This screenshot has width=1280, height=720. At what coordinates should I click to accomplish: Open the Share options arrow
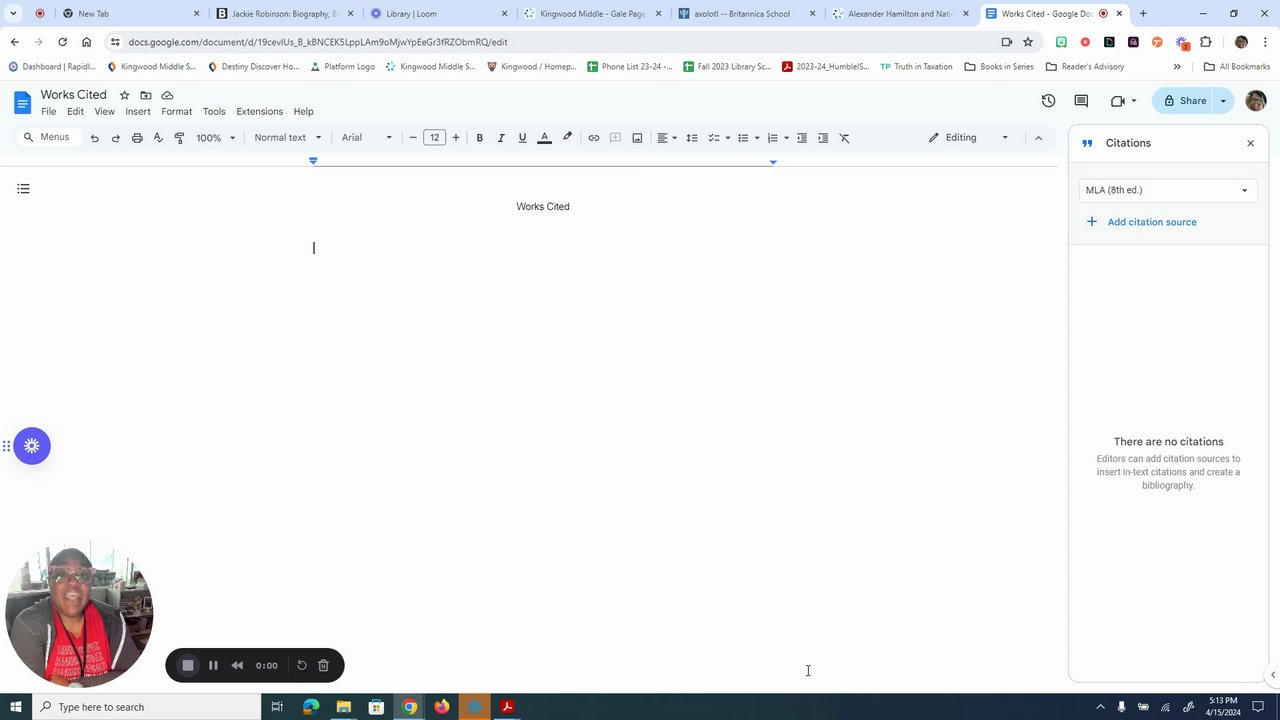pos(1223,101)
